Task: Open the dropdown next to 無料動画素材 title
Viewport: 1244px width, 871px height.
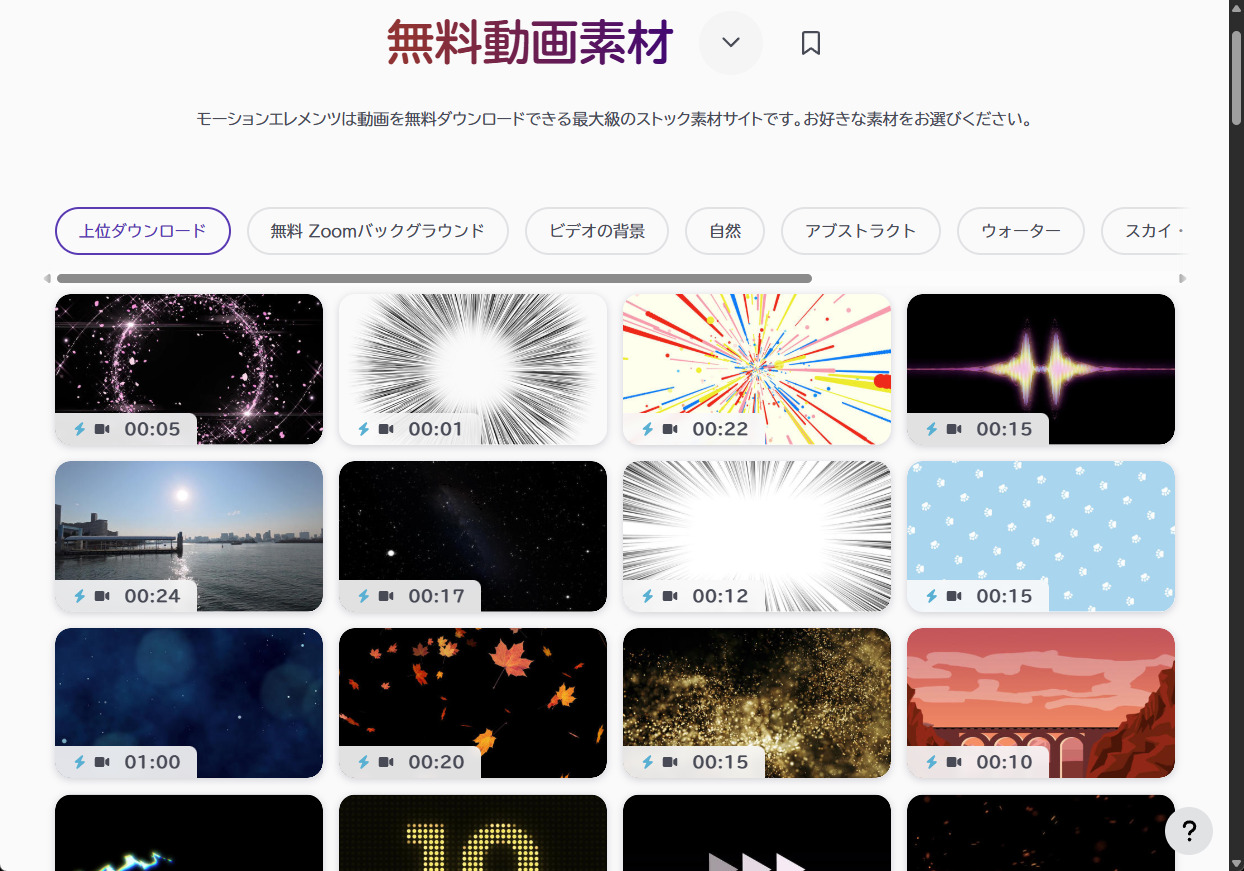Action: pos(730,43)
